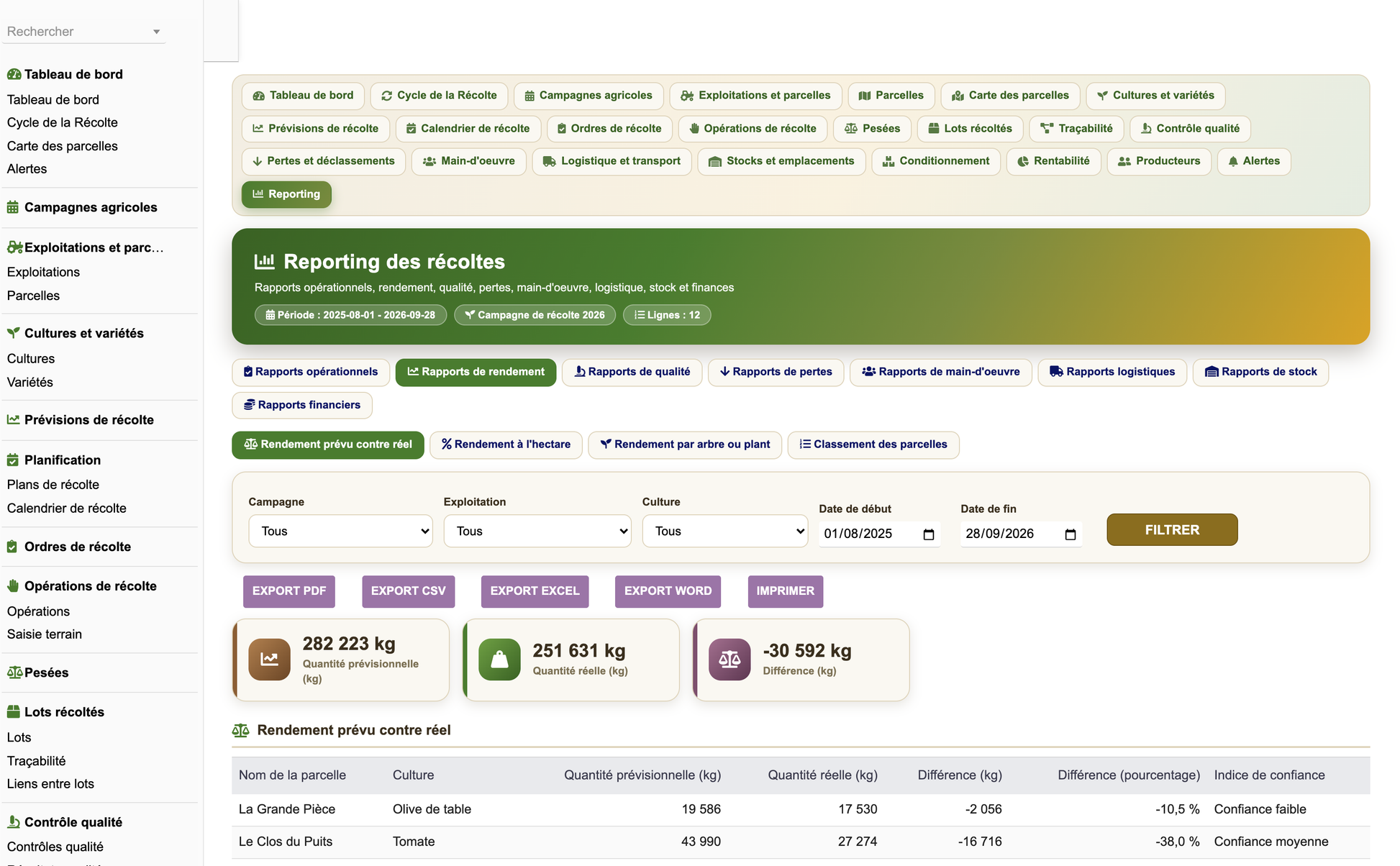Open Saisie terrain sidebar link
The image size is (1400, 866).
[45, 634]
